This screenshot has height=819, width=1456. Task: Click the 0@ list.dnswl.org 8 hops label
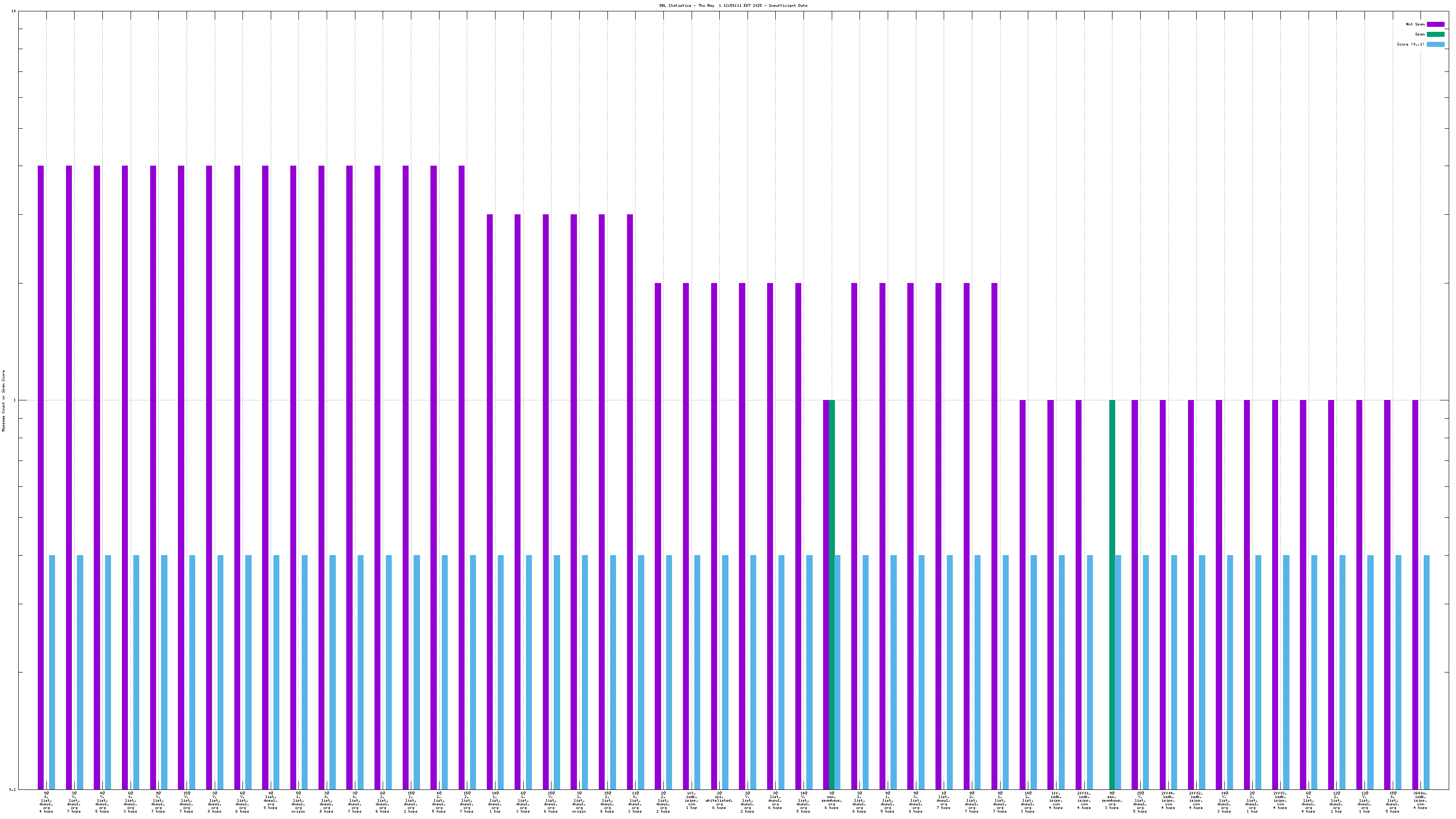click(271, 800)
